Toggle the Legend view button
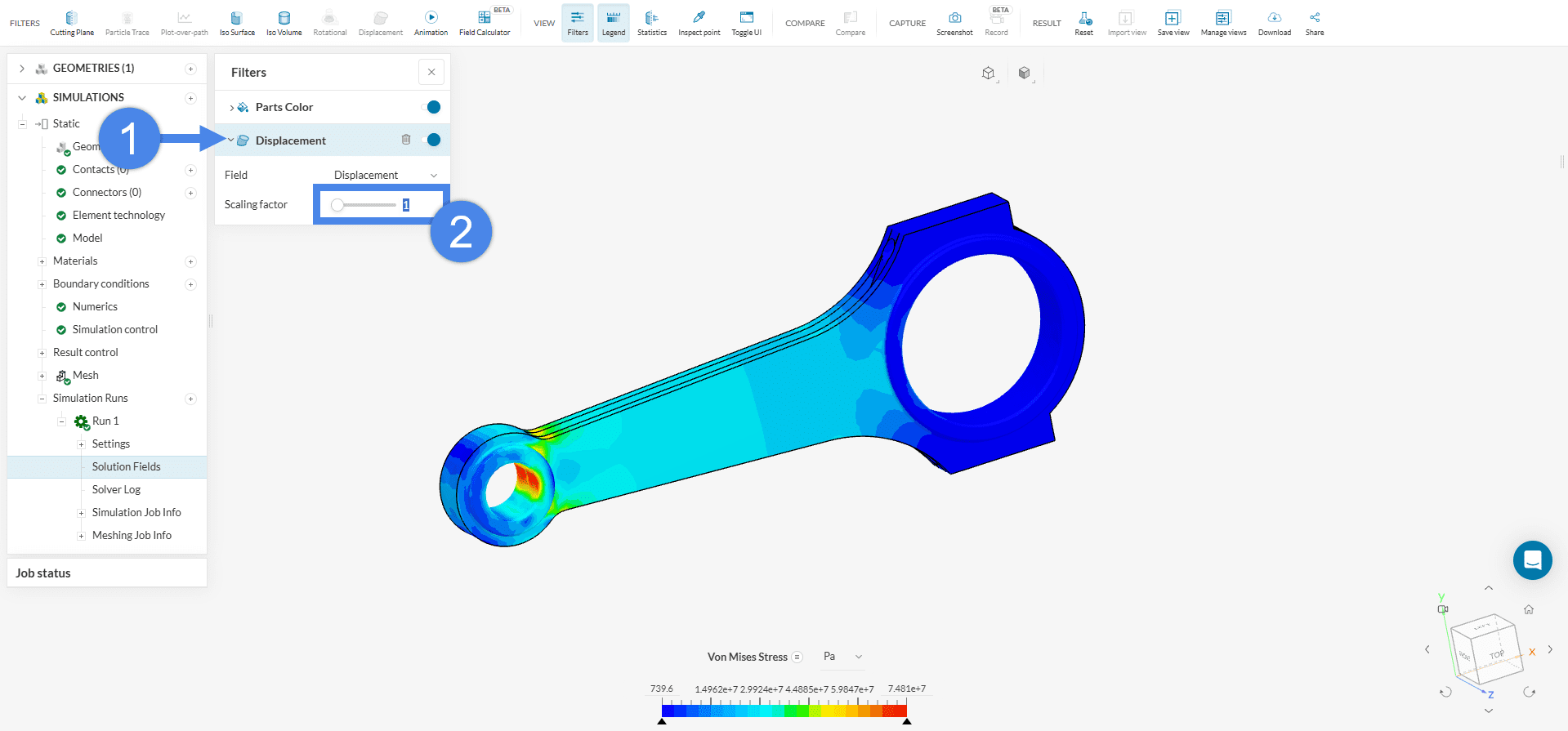 coord(613,23)
